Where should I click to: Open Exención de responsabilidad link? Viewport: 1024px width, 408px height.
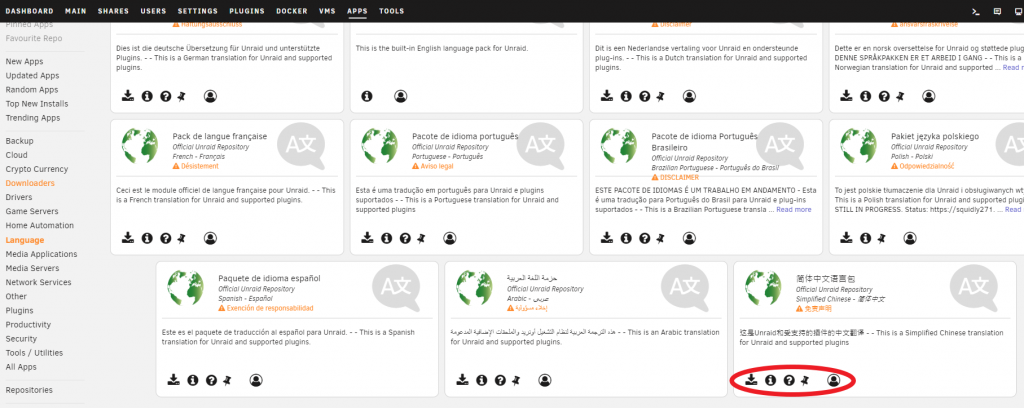point(266,308)
